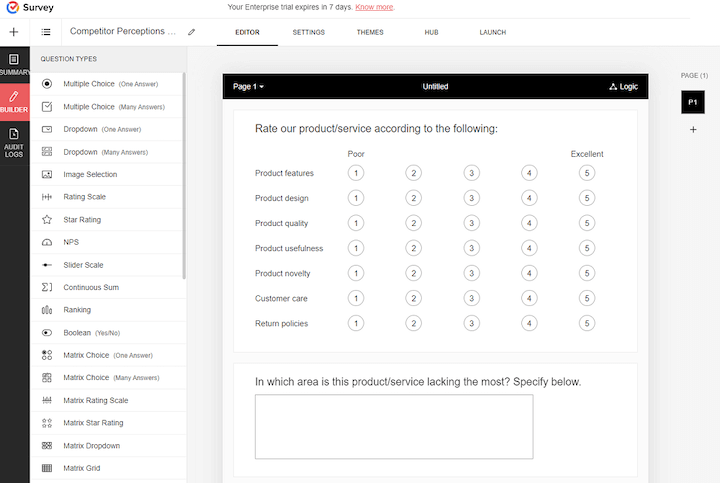Click the pencil icon to rename survey
Screen dimensions: 720x483
click(x=192, y=32)
